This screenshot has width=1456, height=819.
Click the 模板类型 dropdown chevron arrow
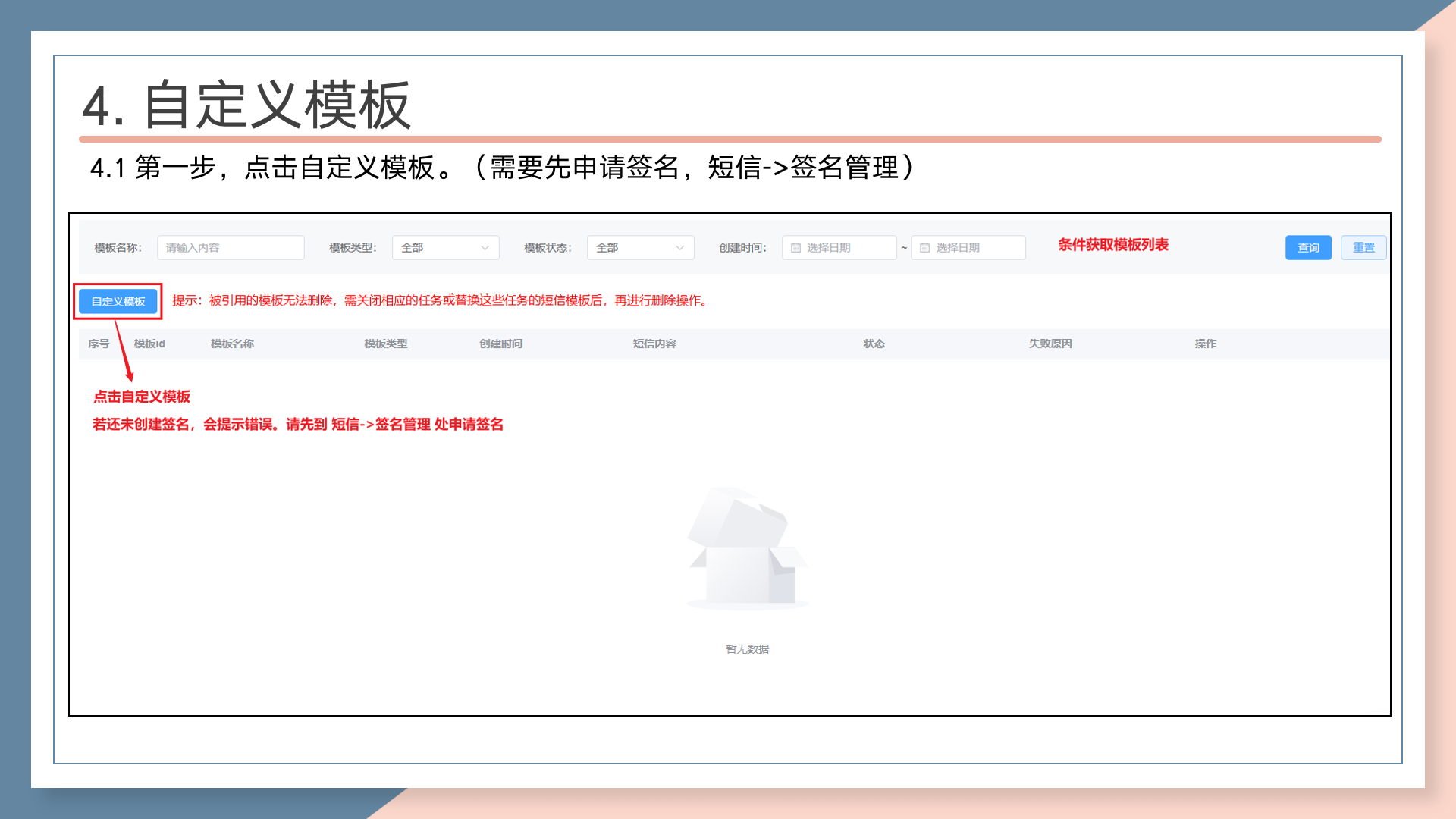tap(485, 248)
